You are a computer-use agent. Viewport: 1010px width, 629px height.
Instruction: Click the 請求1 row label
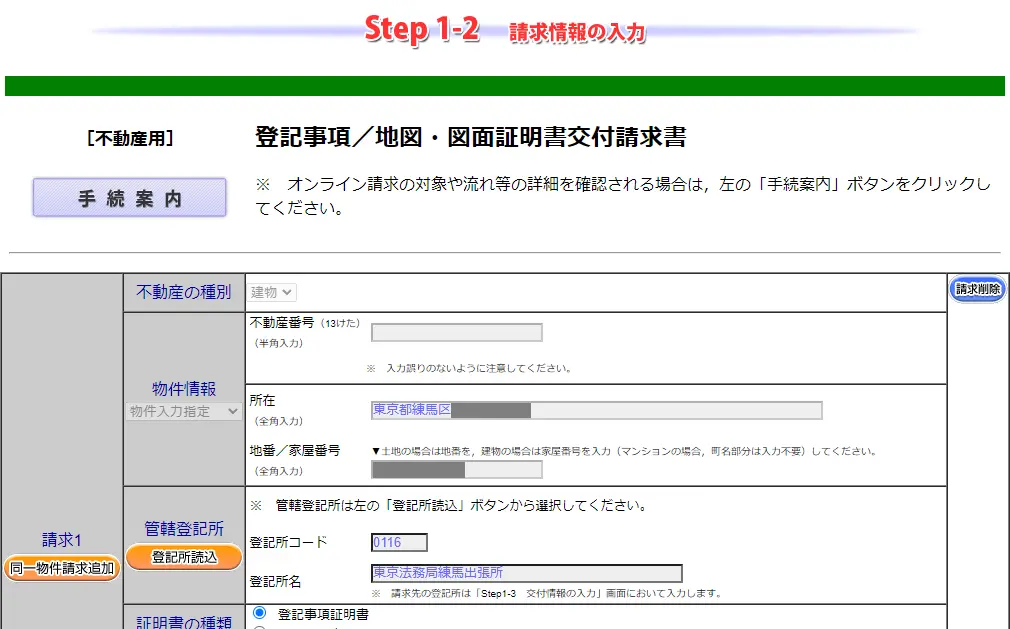(63, 540)
